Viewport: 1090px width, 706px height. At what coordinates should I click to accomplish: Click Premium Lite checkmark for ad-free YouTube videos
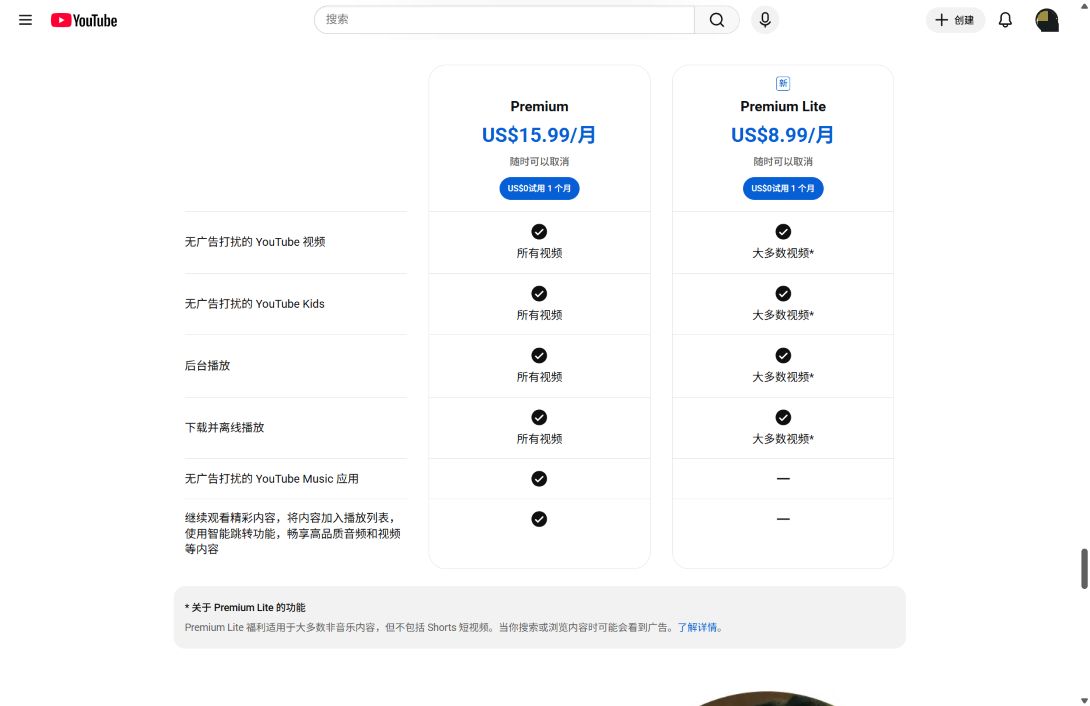pyautogui.click(x=783, y=231)
